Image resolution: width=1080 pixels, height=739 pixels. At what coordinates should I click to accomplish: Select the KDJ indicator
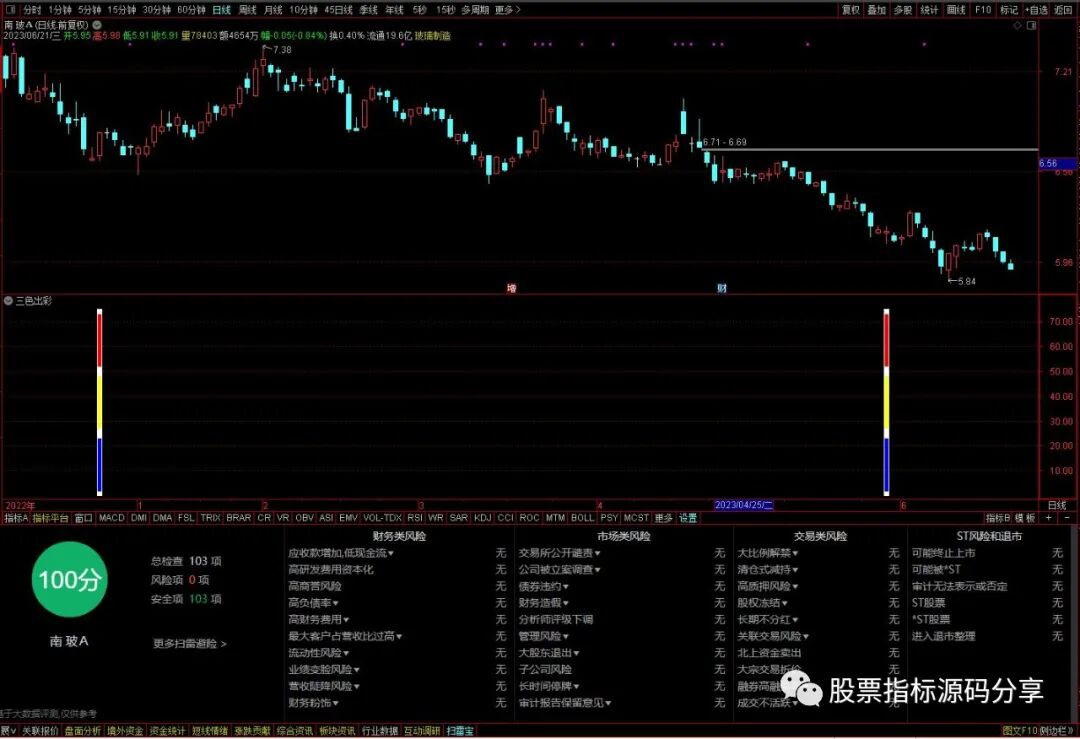[483, 518]
